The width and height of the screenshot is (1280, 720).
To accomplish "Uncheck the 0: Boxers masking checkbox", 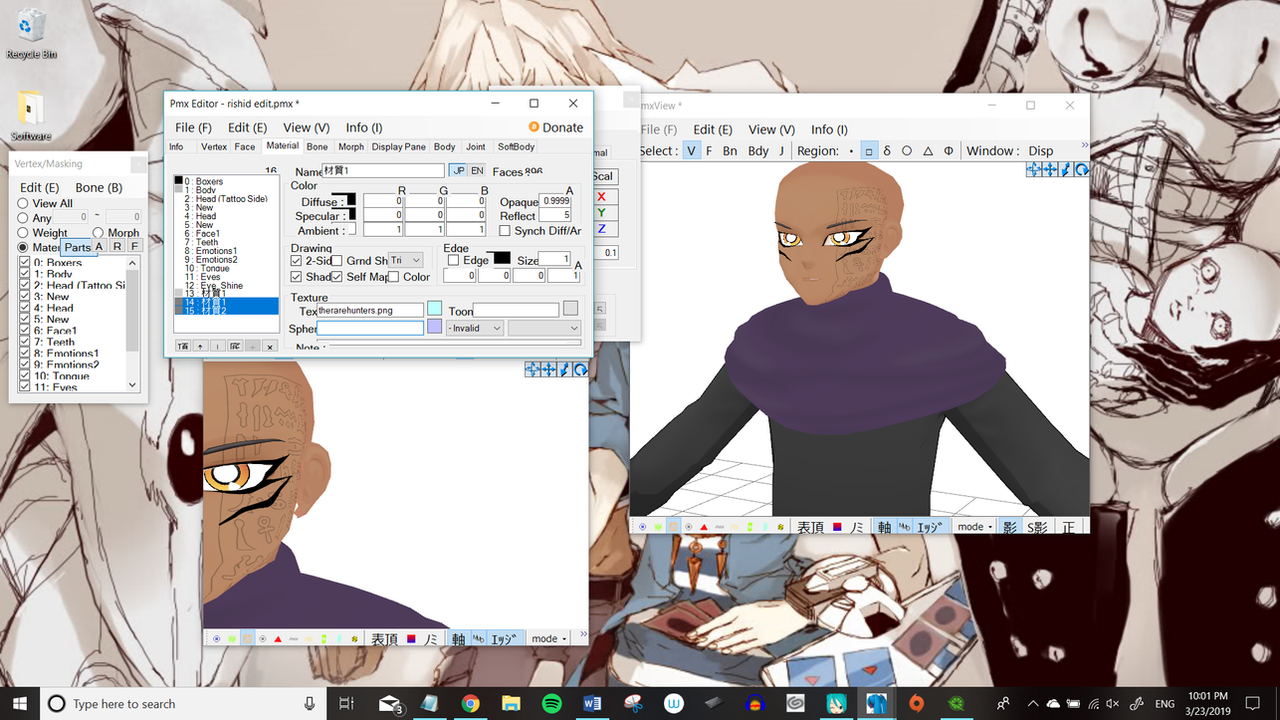I will [25, 264].
